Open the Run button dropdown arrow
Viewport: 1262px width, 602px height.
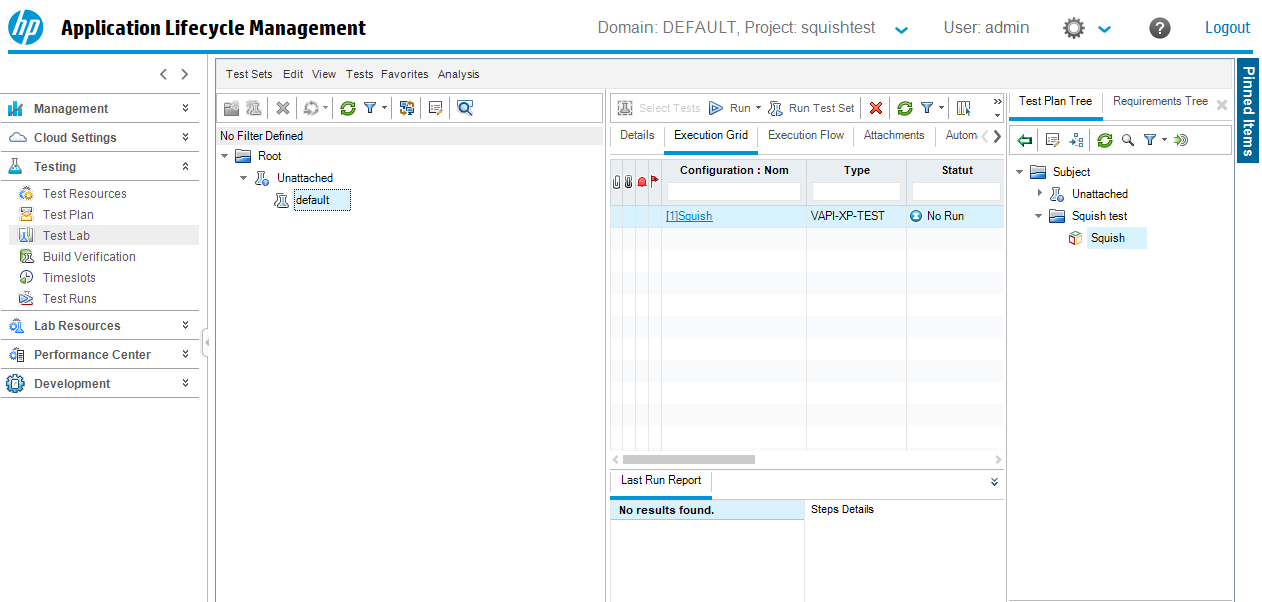coord(758,108)
